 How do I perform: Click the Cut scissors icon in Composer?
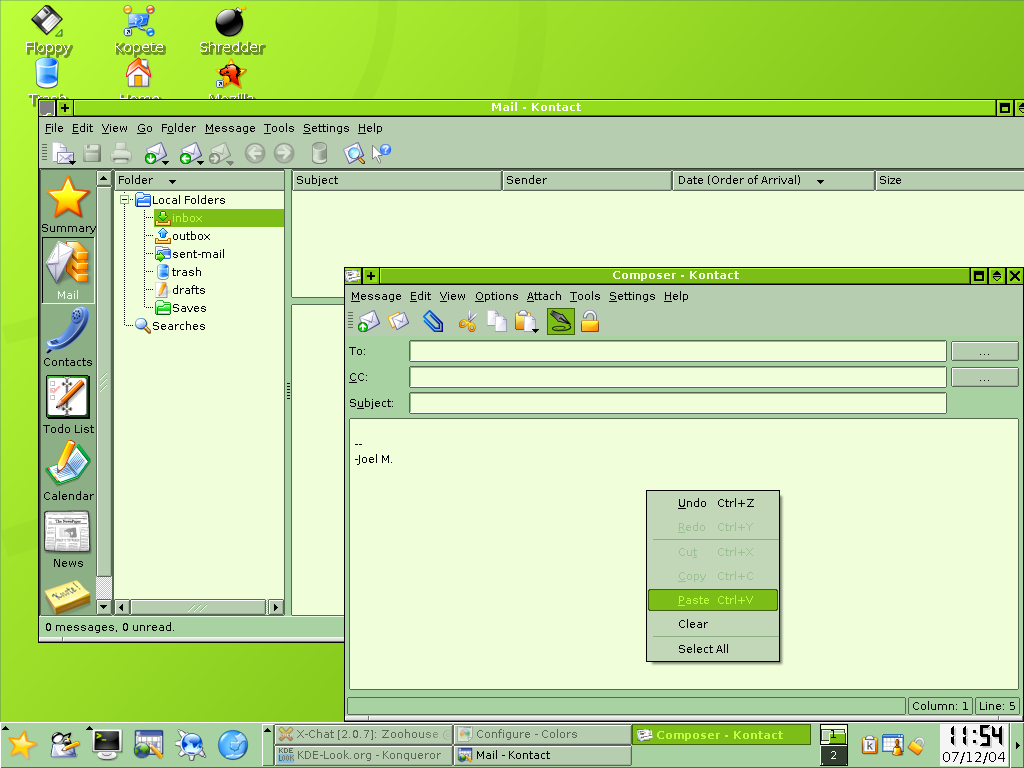468,321
